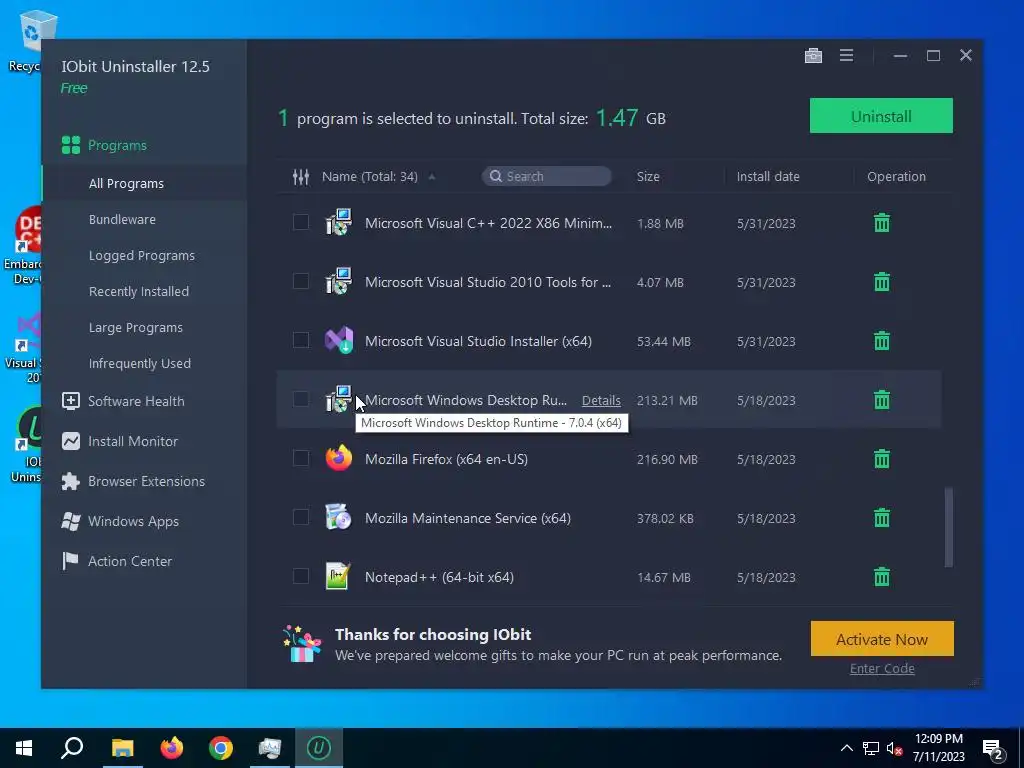Click the Enter Code link

pyautogui.click(x=882, y=668)
